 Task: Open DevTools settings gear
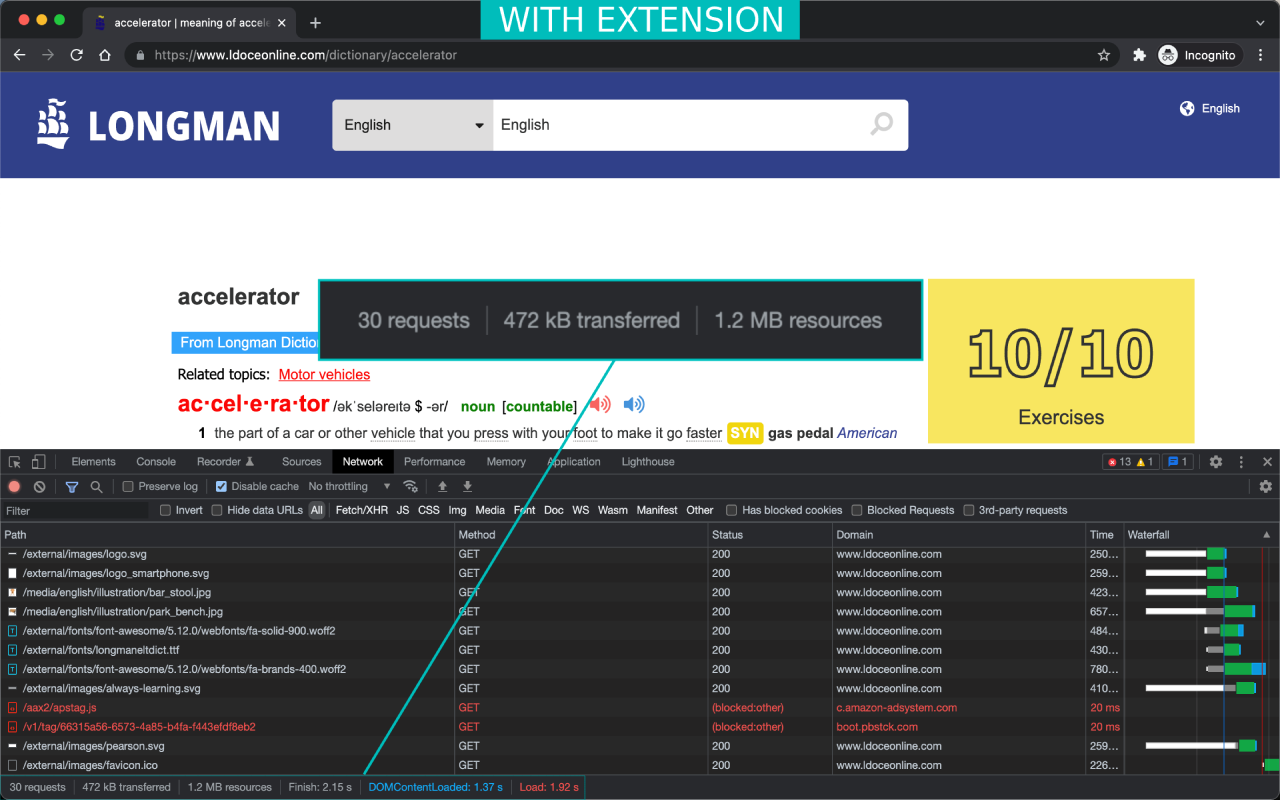pyautogui.click(x=1216, y=462)
